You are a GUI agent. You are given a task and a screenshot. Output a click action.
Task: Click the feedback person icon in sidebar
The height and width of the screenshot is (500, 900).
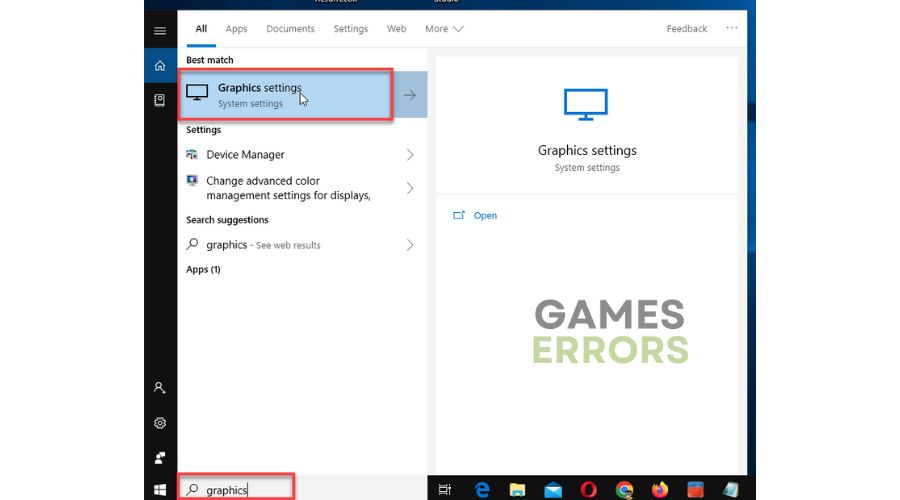(160, 458)
